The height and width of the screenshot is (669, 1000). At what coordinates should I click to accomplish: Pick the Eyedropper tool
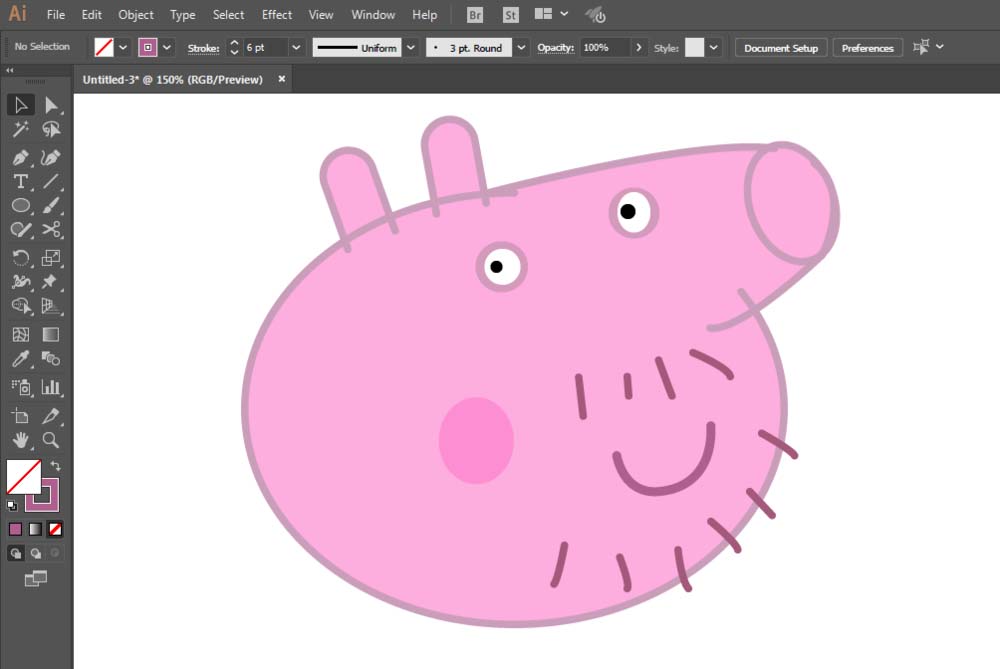20,359
